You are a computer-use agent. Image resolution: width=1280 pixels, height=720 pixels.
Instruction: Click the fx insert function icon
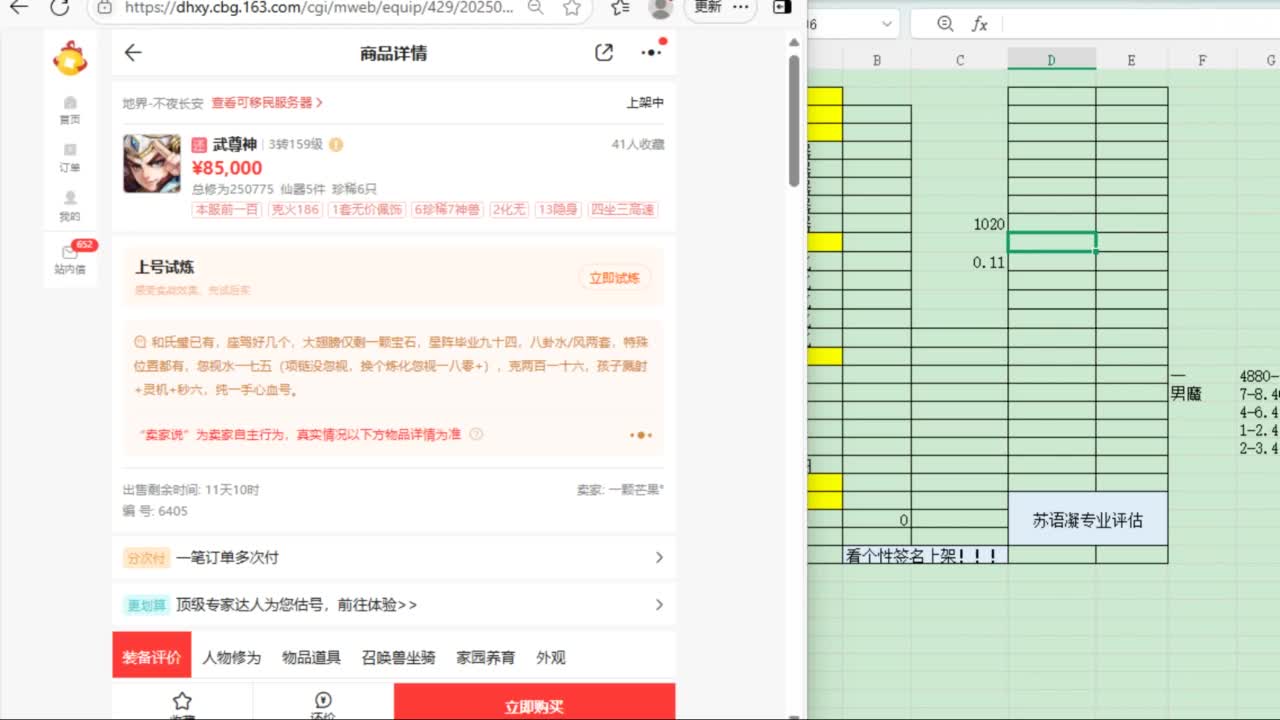pos(980,24)
